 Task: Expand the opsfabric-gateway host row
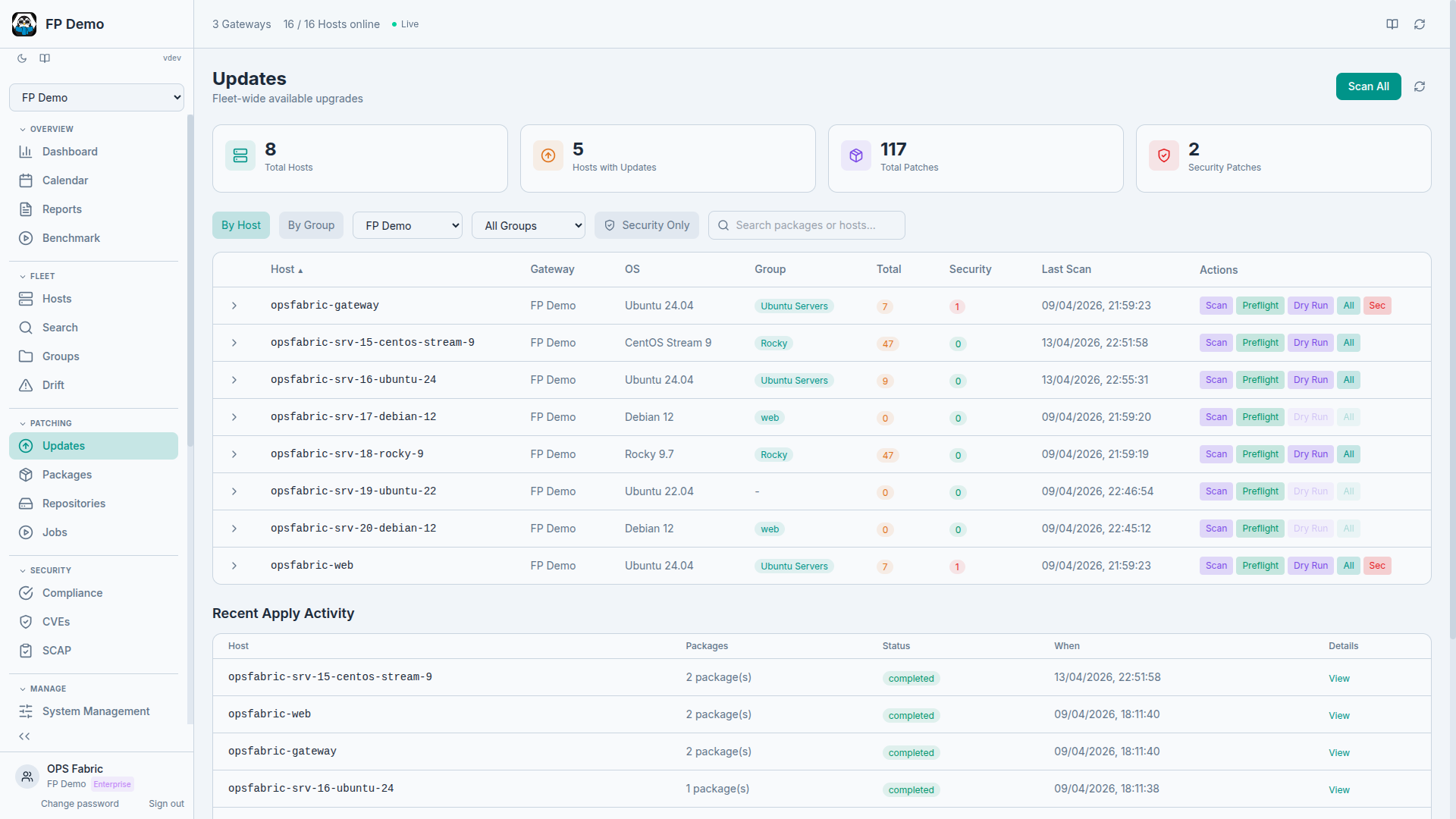click(x=234, y=306)
